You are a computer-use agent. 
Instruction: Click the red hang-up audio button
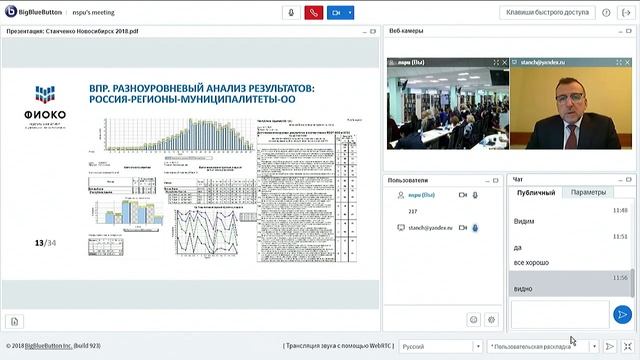pos(313,13)
